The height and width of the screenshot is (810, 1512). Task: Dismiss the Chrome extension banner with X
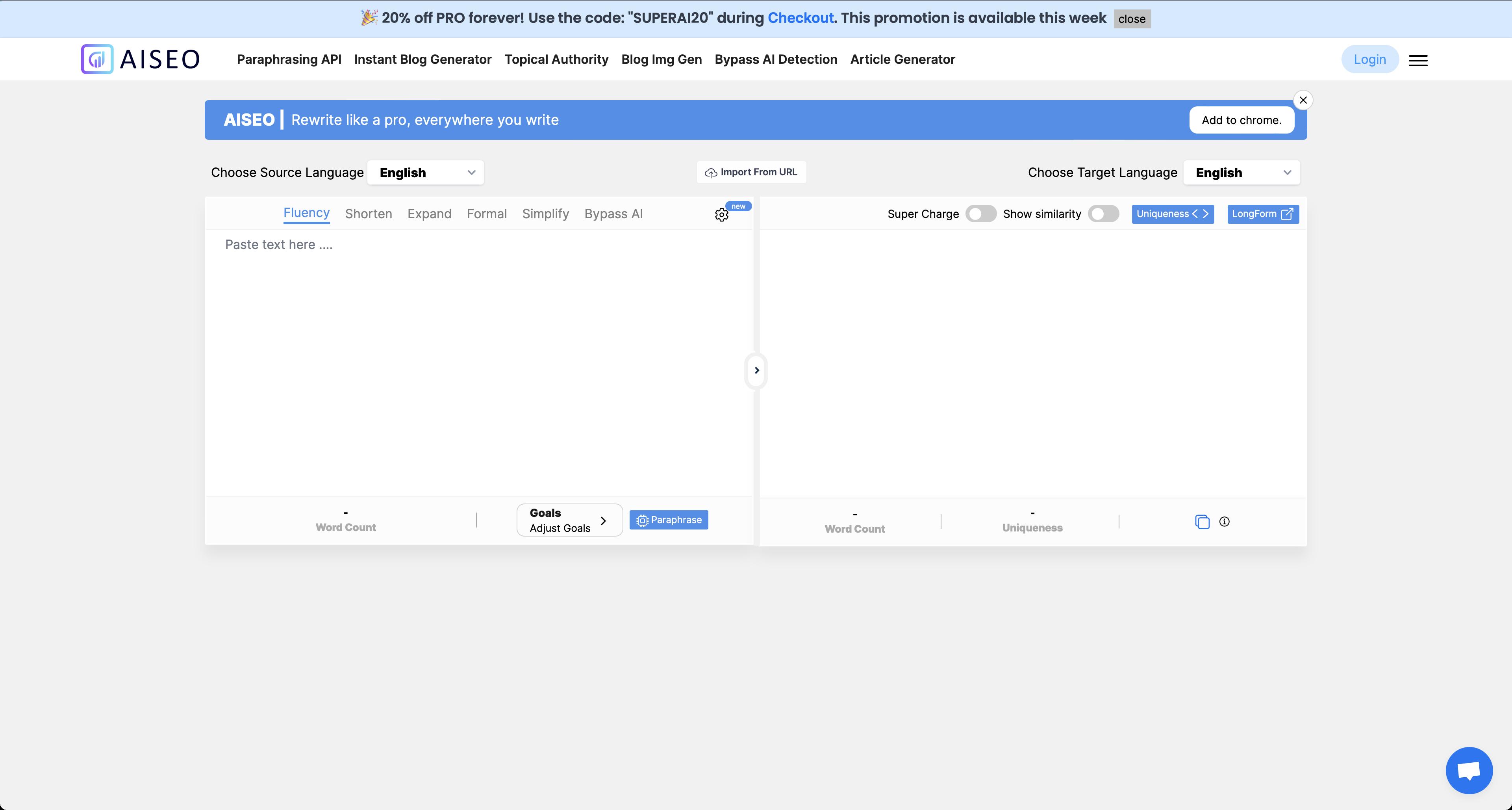pyautogui.click(x=1303, y=100)
